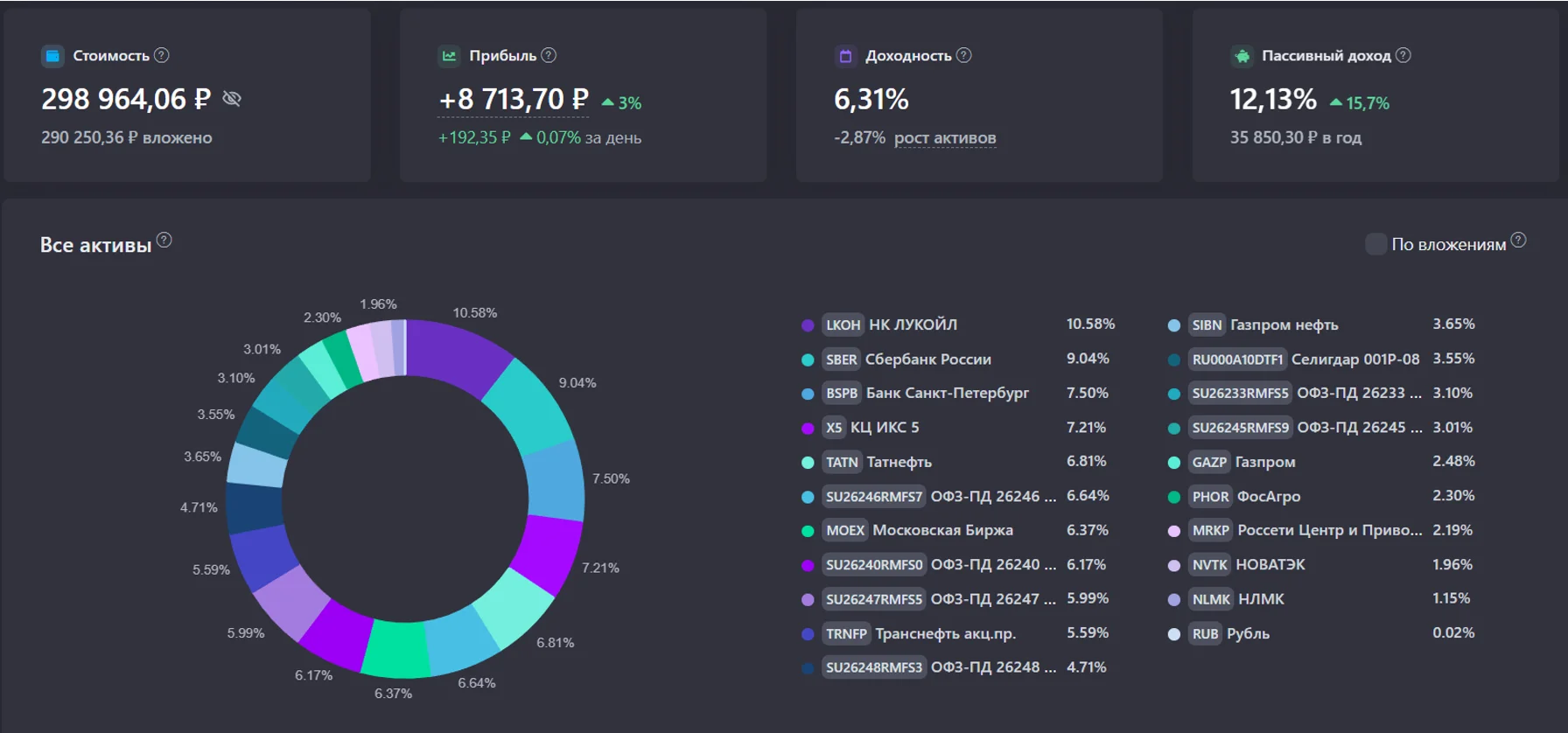Click the SU26248RMFS3 ticker badge
1568x733 pixels.
874,667
